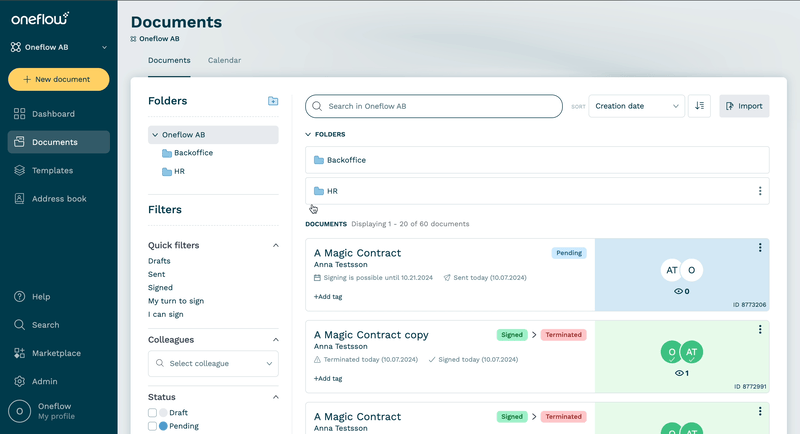Click the Search magnifier icon in sidebar
Screen dimensions: 800x434
pos(19,325)
